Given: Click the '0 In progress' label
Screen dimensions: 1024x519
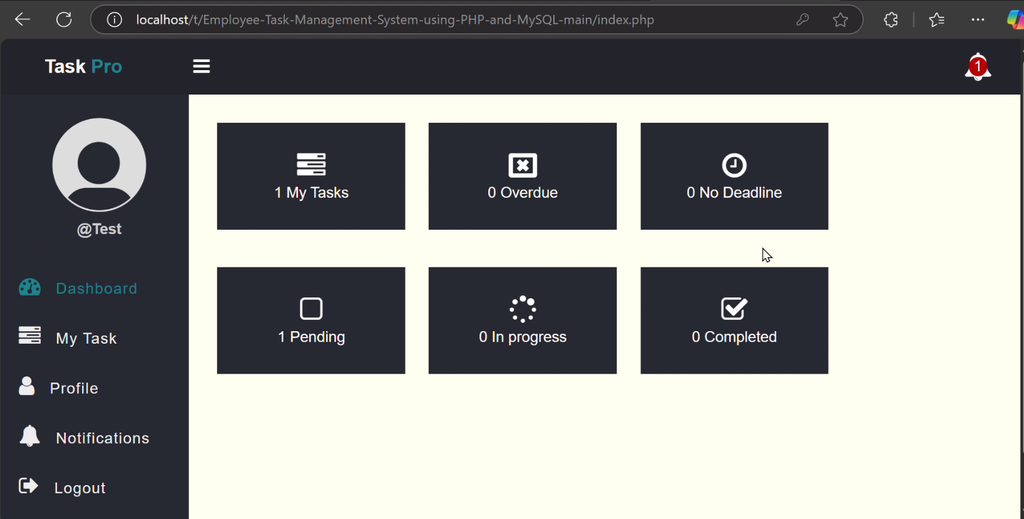Looking at the screenshot, I should coord(522,337).
